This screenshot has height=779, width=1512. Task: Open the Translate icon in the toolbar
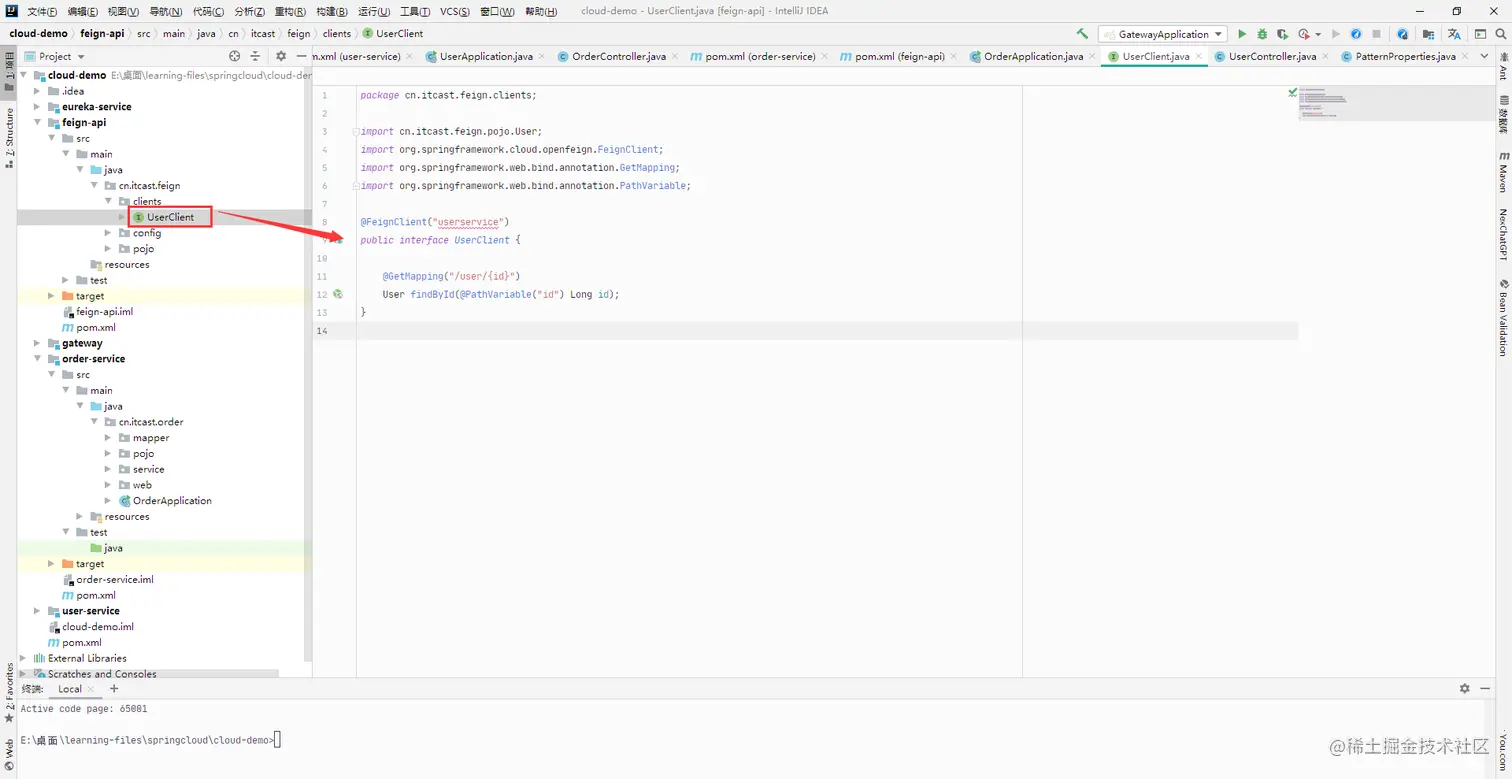tap(1454, 34)
